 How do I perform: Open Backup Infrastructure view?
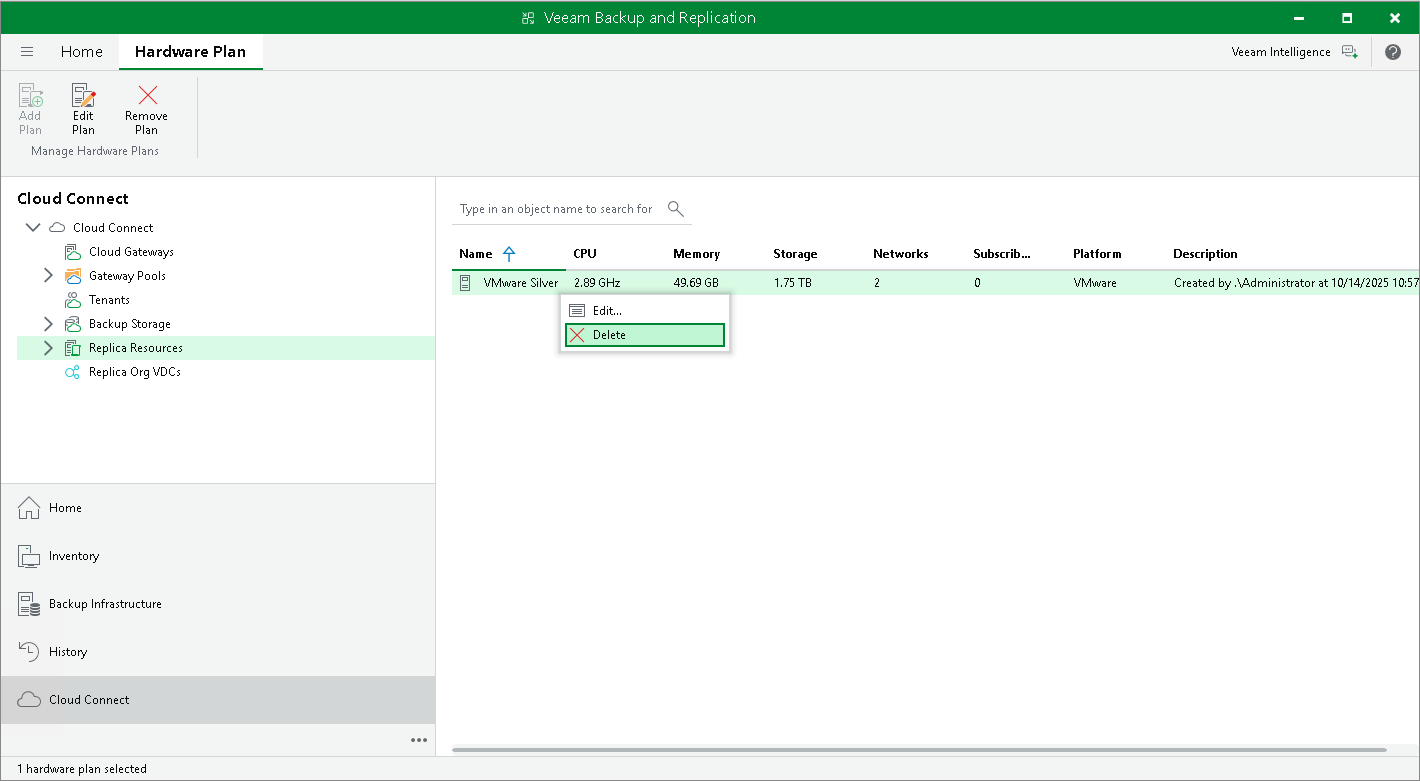tap(218, 604)
